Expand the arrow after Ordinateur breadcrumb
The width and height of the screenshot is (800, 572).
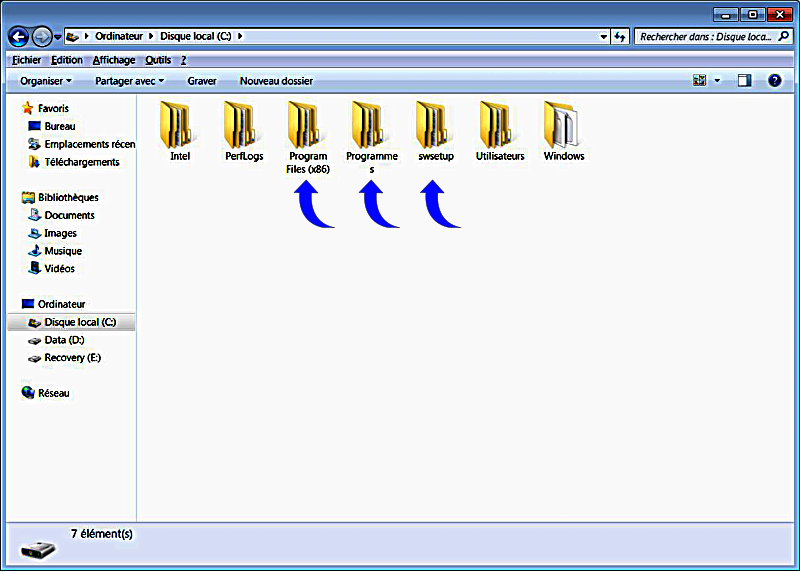151,36
